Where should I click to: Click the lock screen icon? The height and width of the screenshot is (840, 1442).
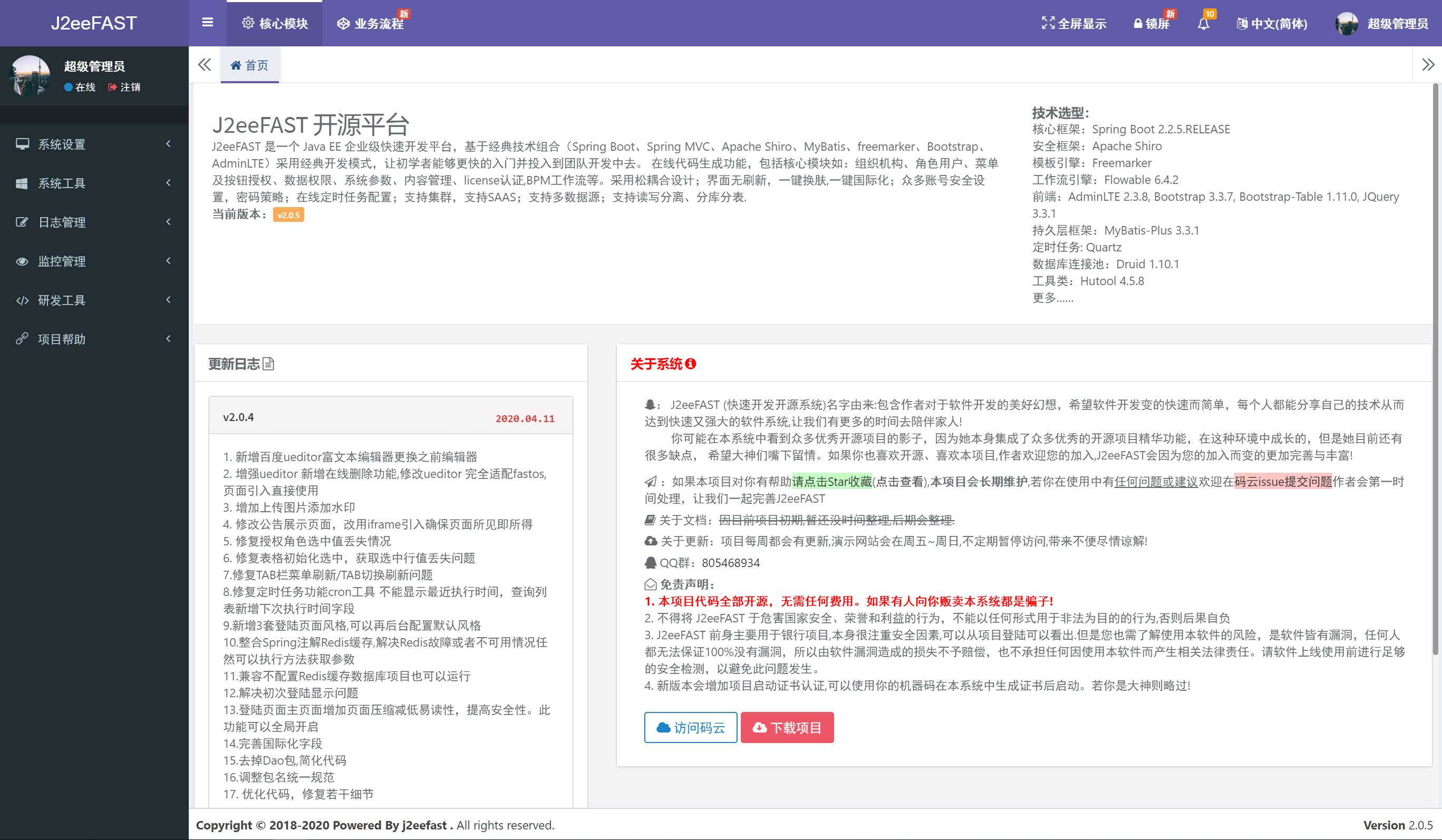(1138, 23)
